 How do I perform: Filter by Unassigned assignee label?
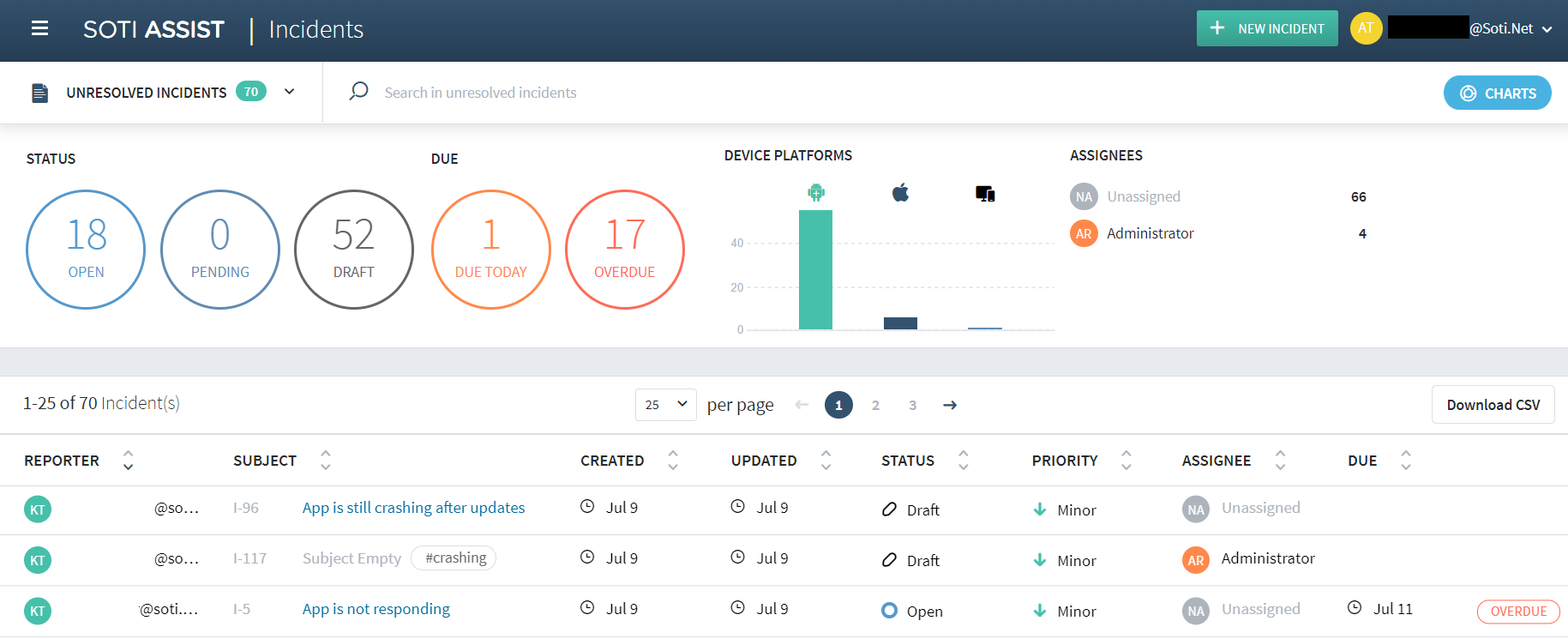[x=1144, y=196]
